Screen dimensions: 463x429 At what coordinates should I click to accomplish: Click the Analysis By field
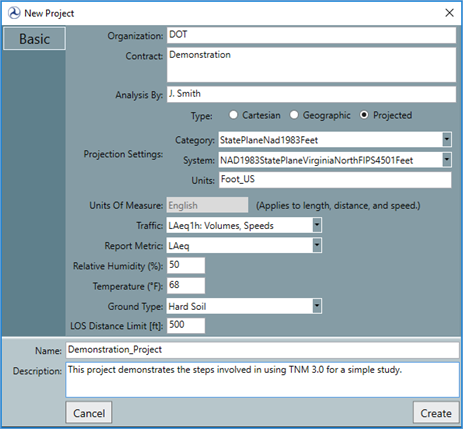point(311,94)
